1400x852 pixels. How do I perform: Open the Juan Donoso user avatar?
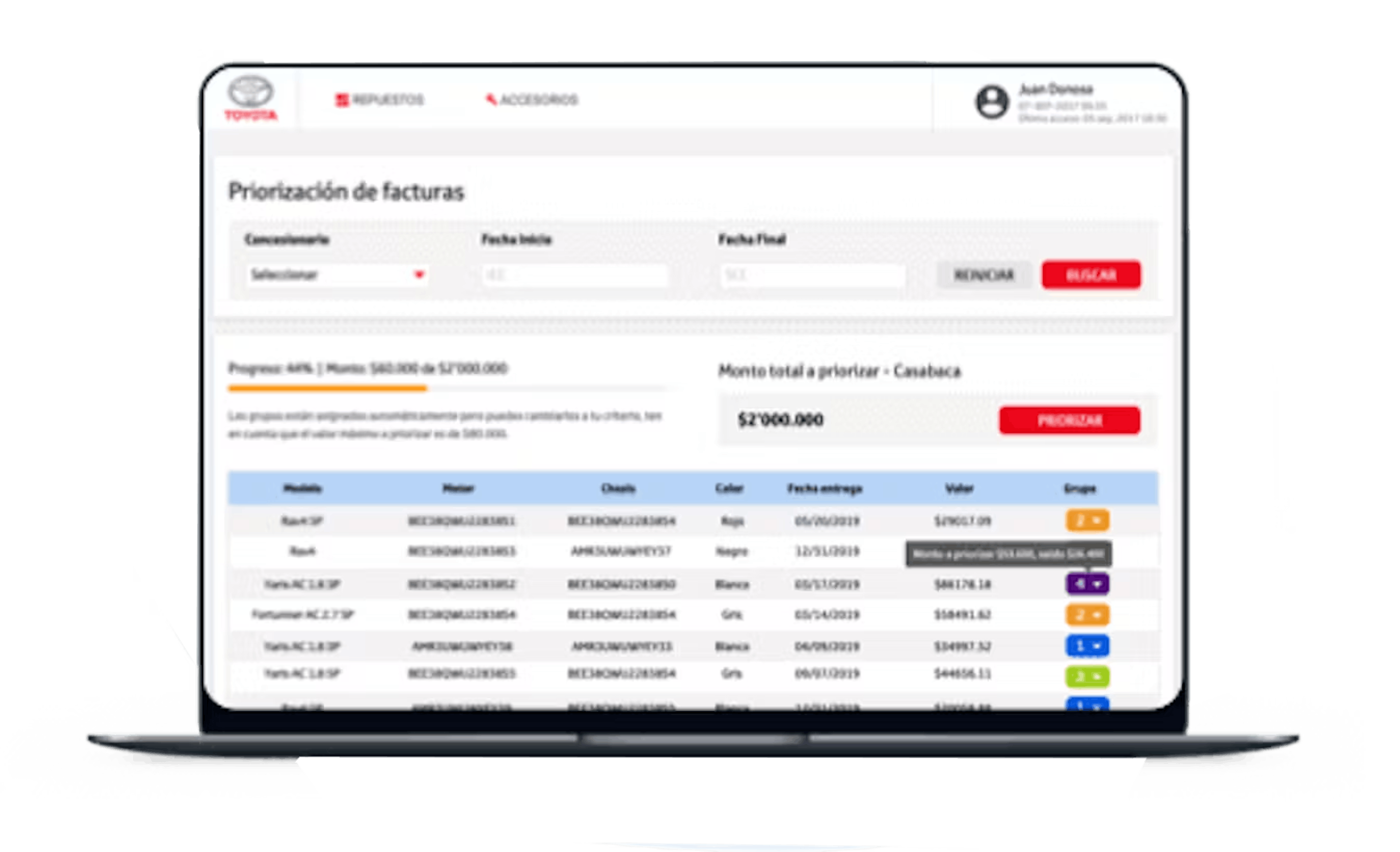(991, 102)
